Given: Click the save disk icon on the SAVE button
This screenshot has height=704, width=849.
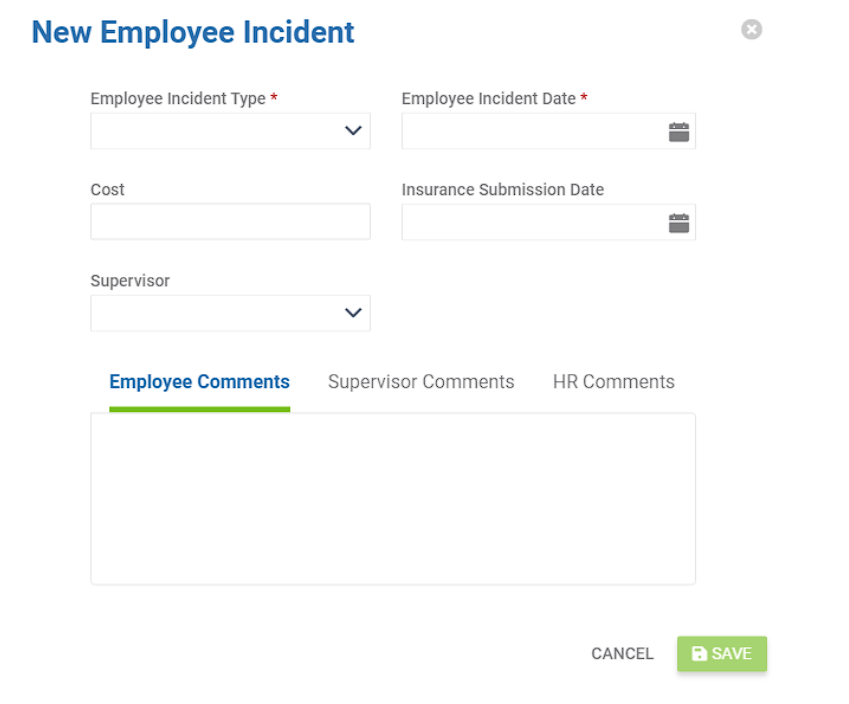Looking at the screenshot, I should click(700, 653).
